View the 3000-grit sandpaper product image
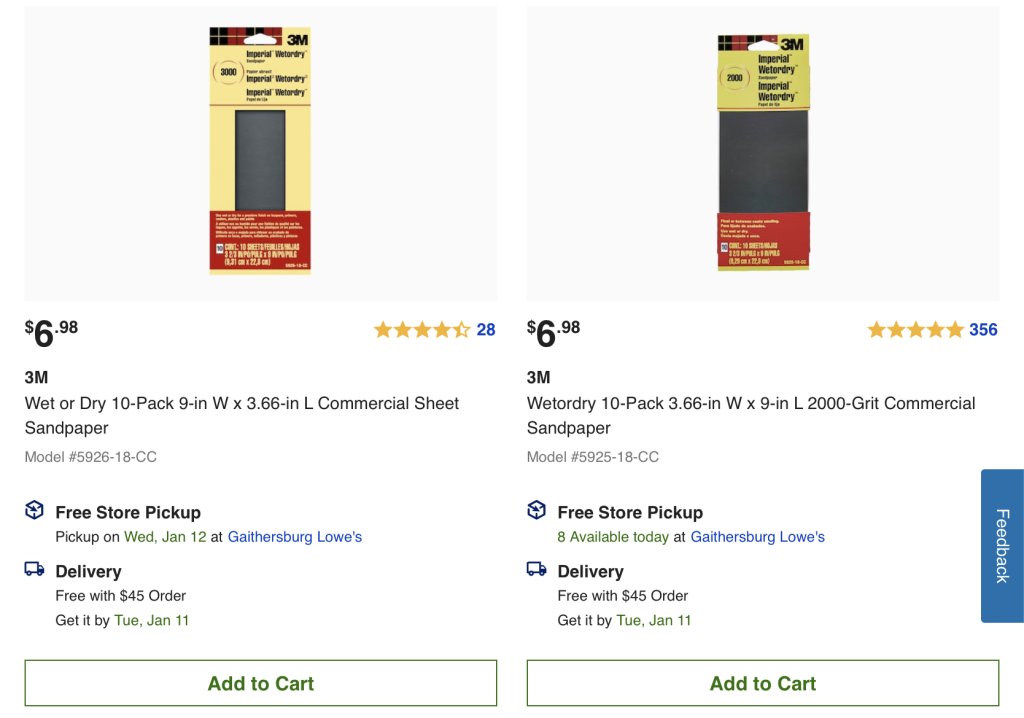The width and height of the screenshot is (1024, 718). click(x=260, y=151)
